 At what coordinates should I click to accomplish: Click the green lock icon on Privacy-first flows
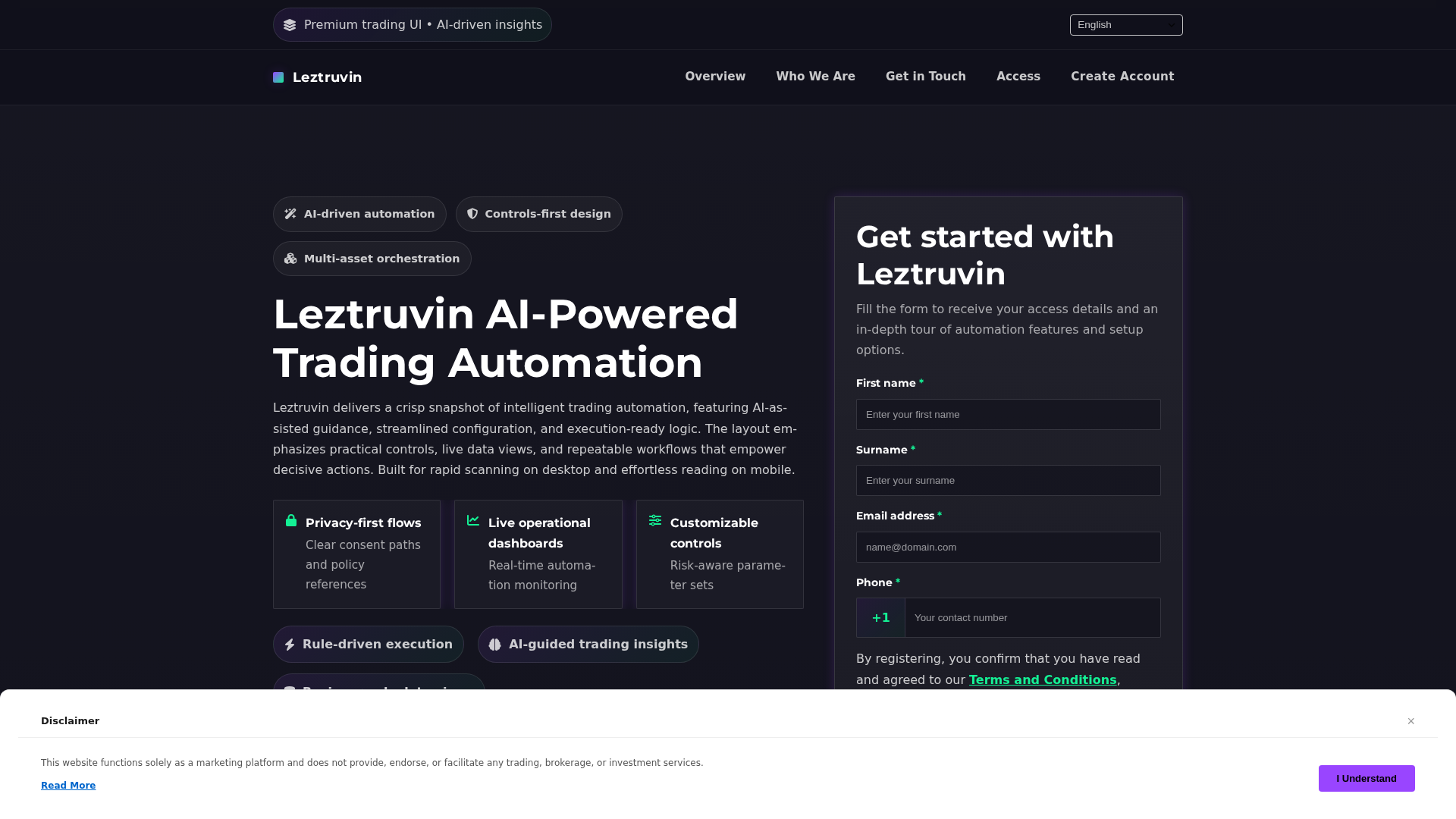pyautogui.click(x=291, y=520)
